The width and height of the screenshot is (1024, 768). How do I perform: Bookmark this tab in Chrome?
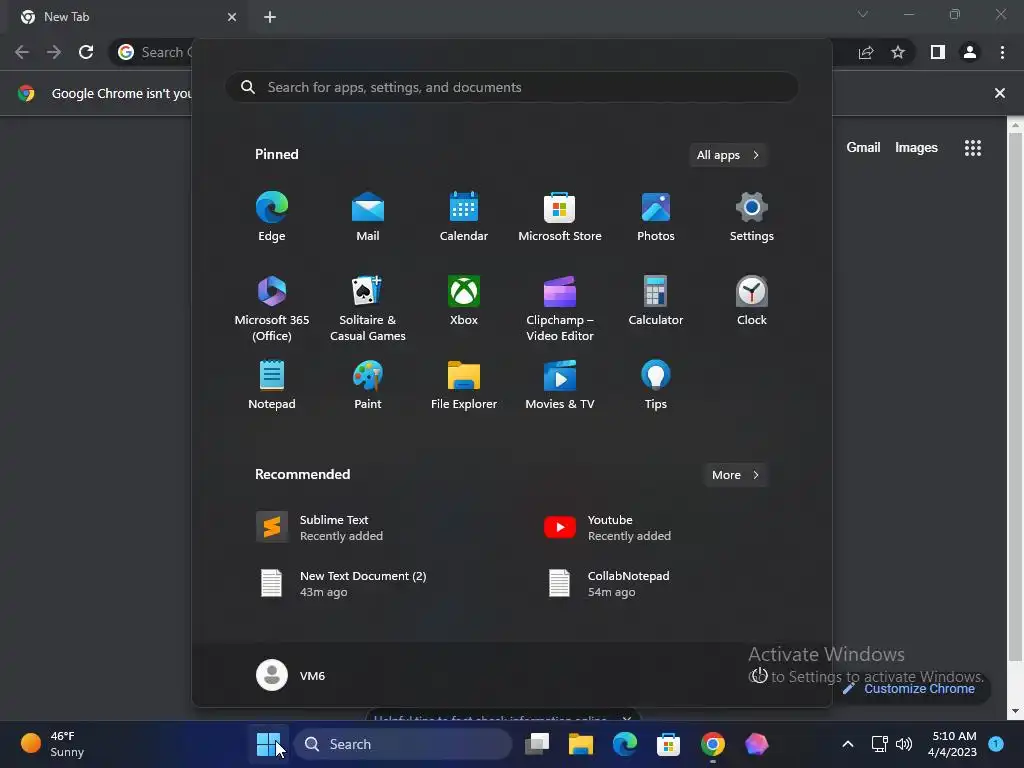[x=898, y=52]
